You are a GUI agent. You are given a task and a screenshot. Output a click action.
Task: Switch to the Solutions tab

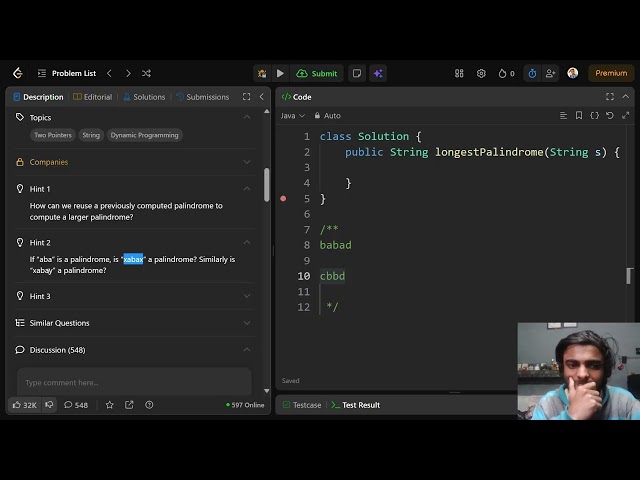tap(144, 97)
